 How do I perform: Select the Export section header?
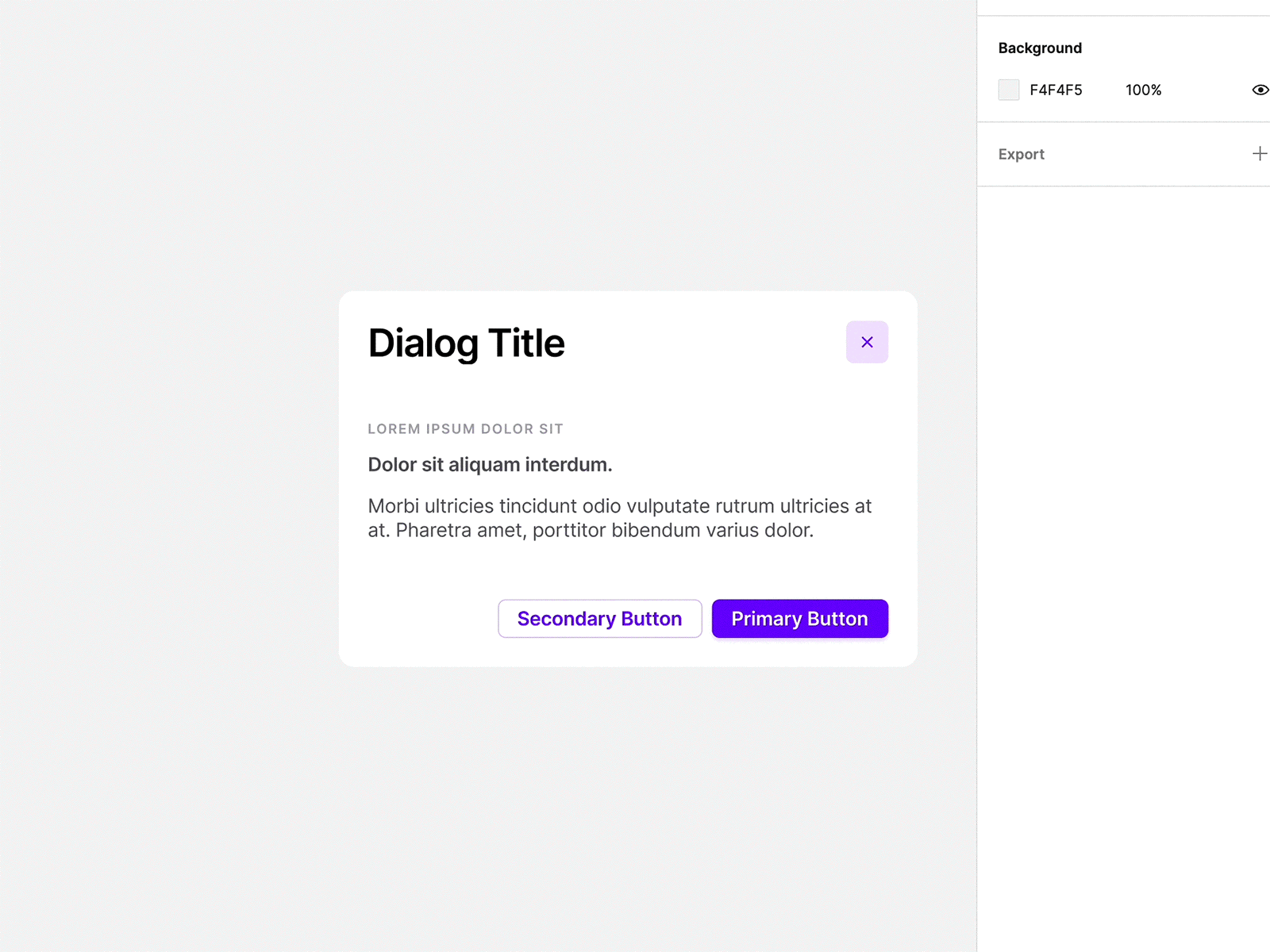(1021, 154)
